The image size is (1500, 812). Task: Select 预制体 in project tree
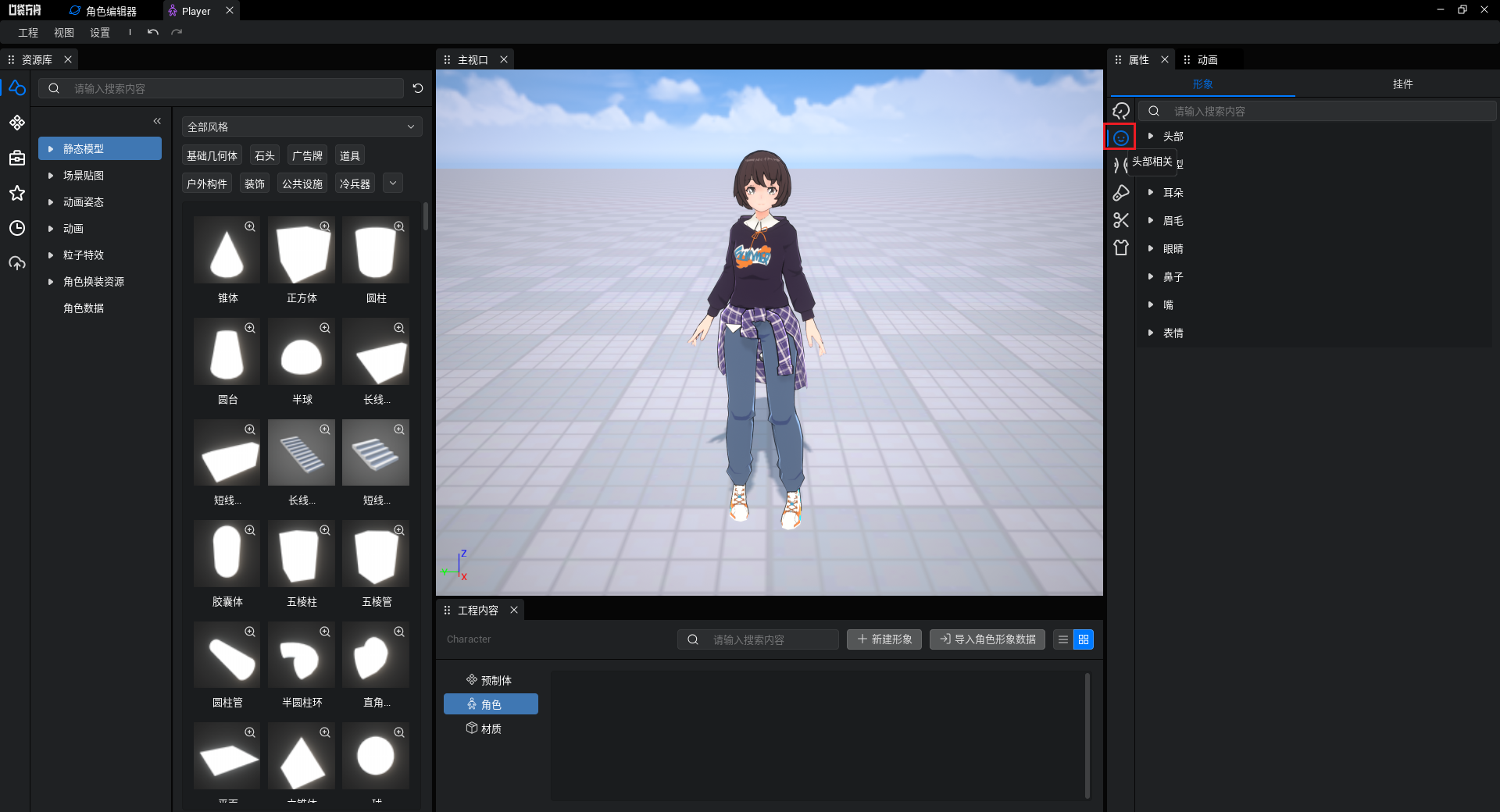[491, 680]
